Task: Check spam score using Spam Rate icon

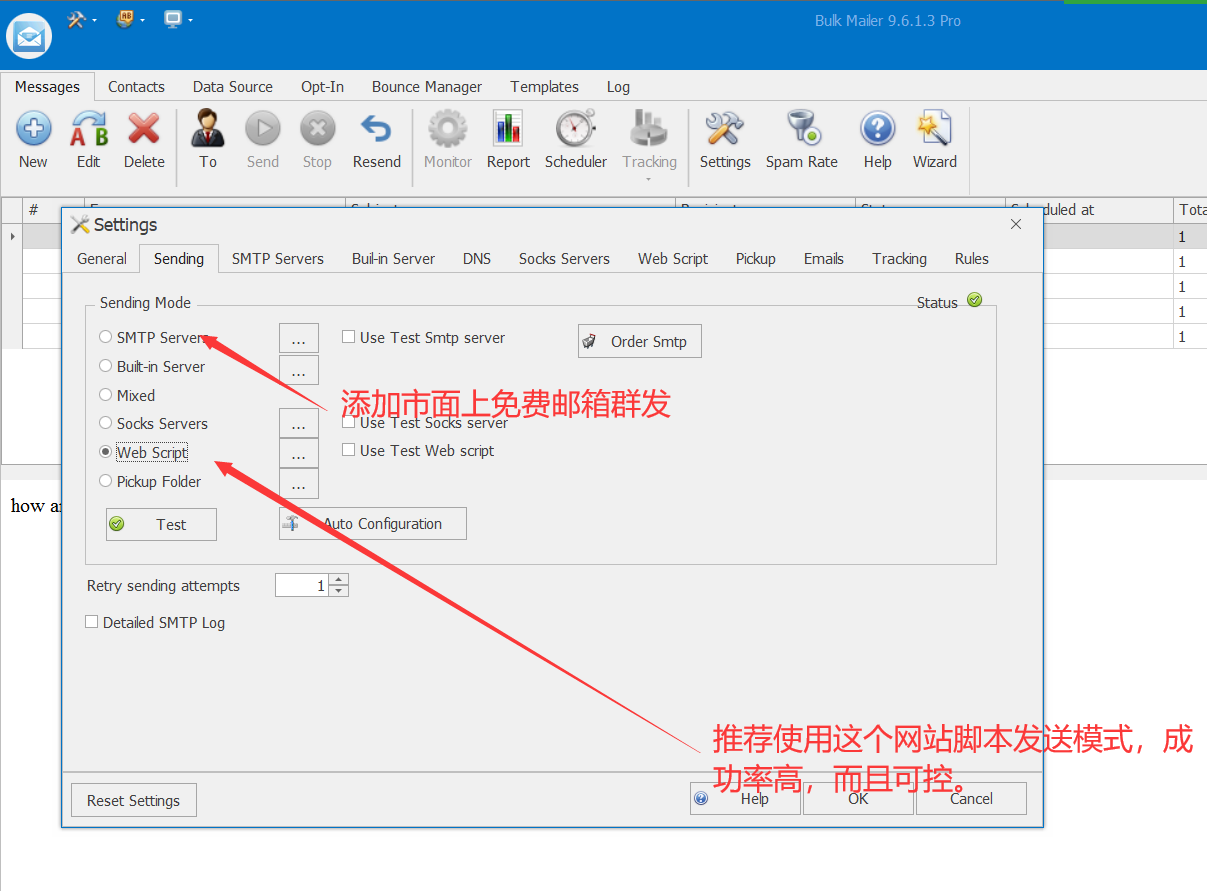Action: [801, 140]
